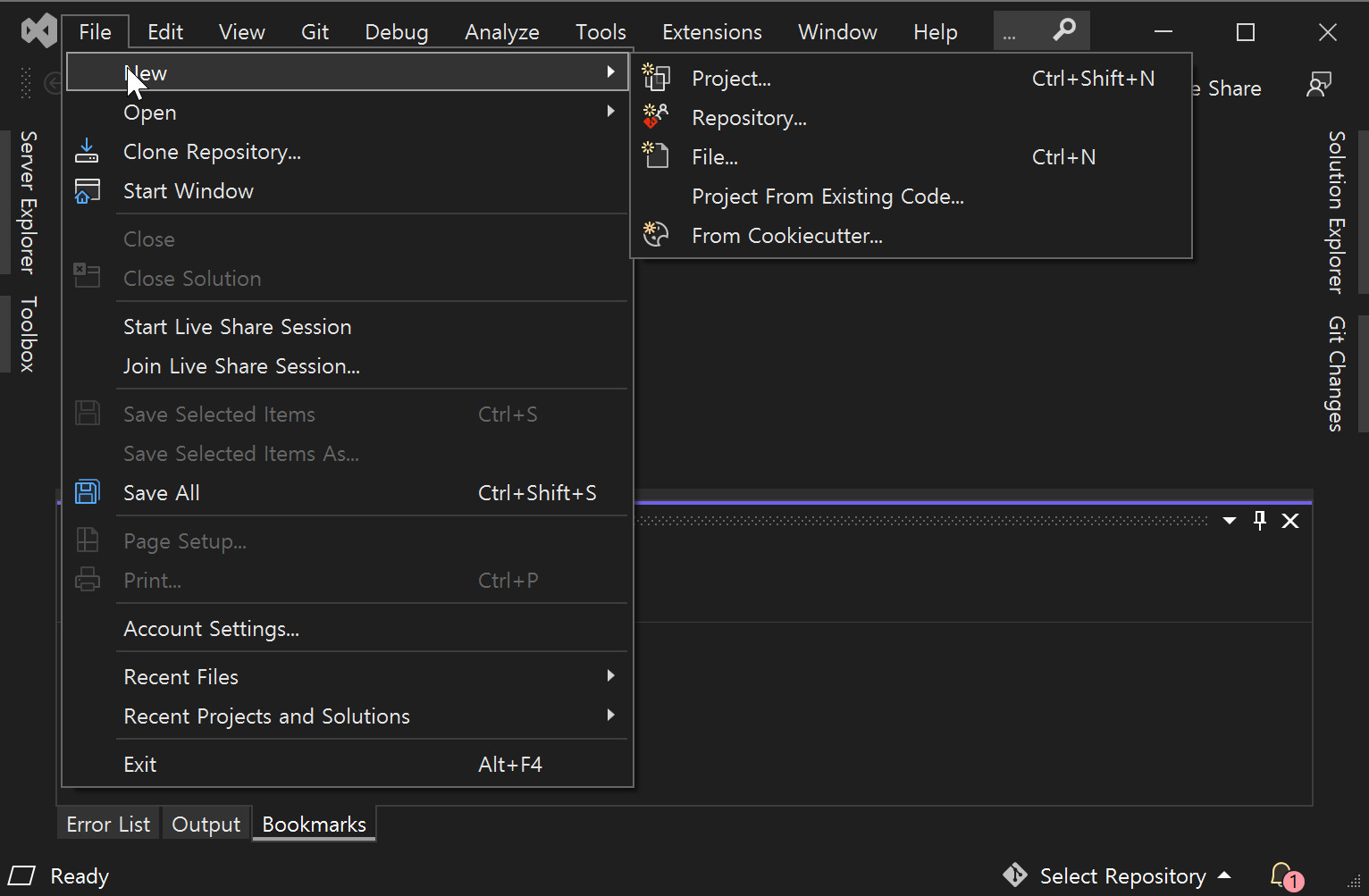
Task: Open the Tools menu
Action: pos(601,32)
